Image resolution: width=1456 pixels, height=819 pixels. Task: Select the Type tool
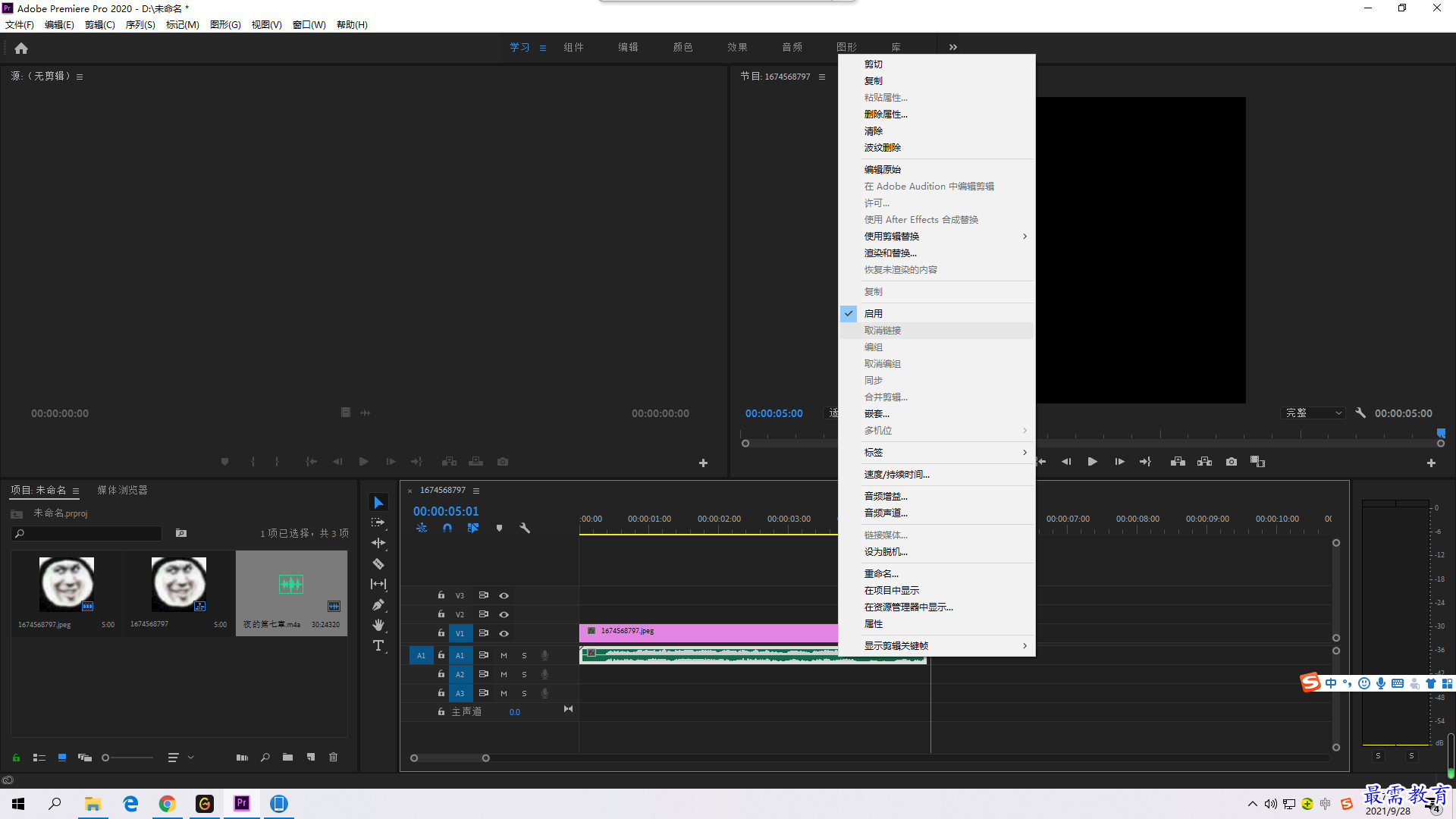point(378,645)
